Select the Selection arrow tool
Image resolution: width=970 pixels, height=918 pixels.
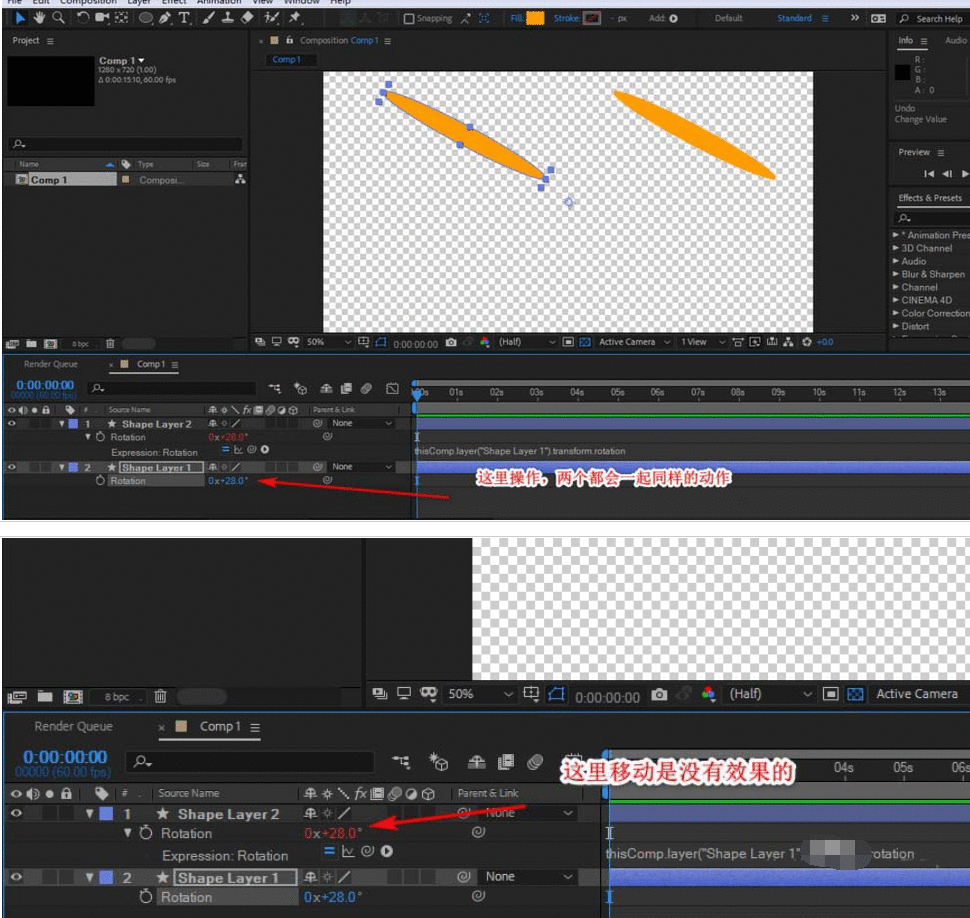20,18
